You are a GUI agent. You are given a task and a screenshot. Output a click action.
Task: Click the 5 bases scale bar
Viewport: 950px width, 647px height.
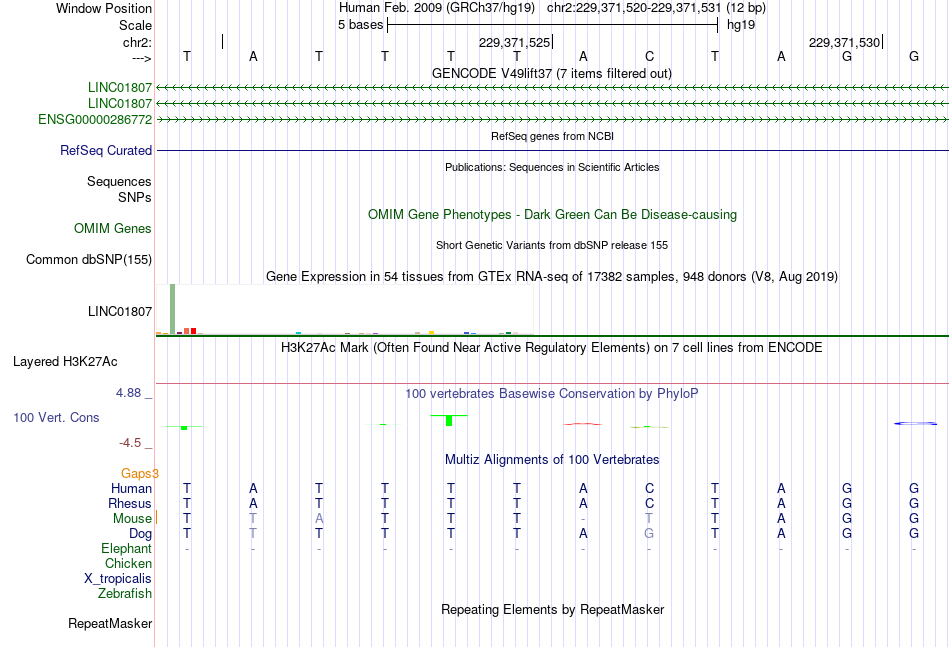553,25
